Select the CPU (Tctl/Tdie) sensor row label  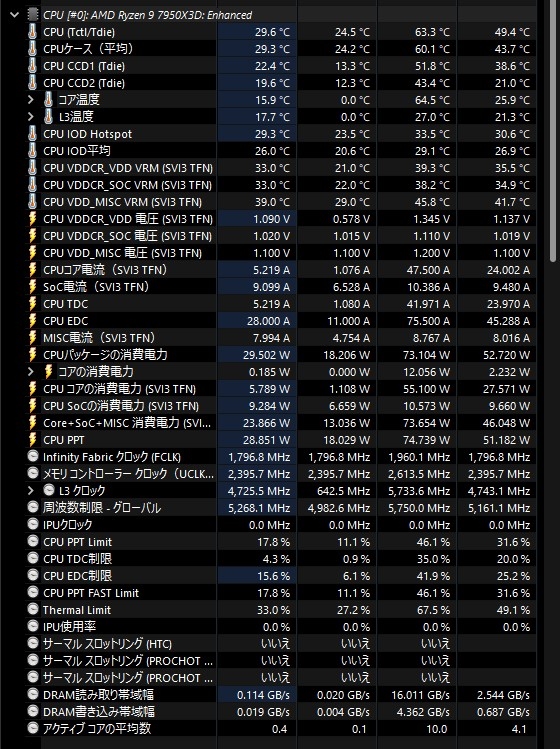79,32
